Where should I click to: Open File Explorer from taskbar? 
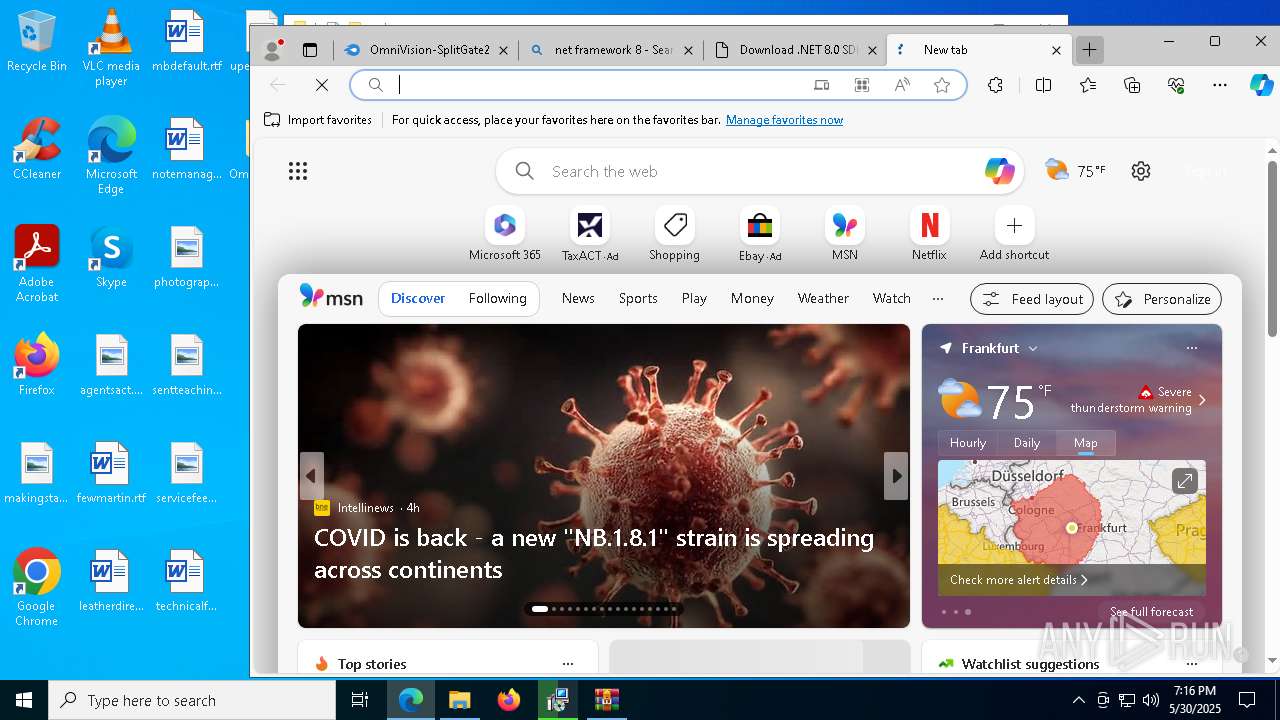click(x=460, y=700)
